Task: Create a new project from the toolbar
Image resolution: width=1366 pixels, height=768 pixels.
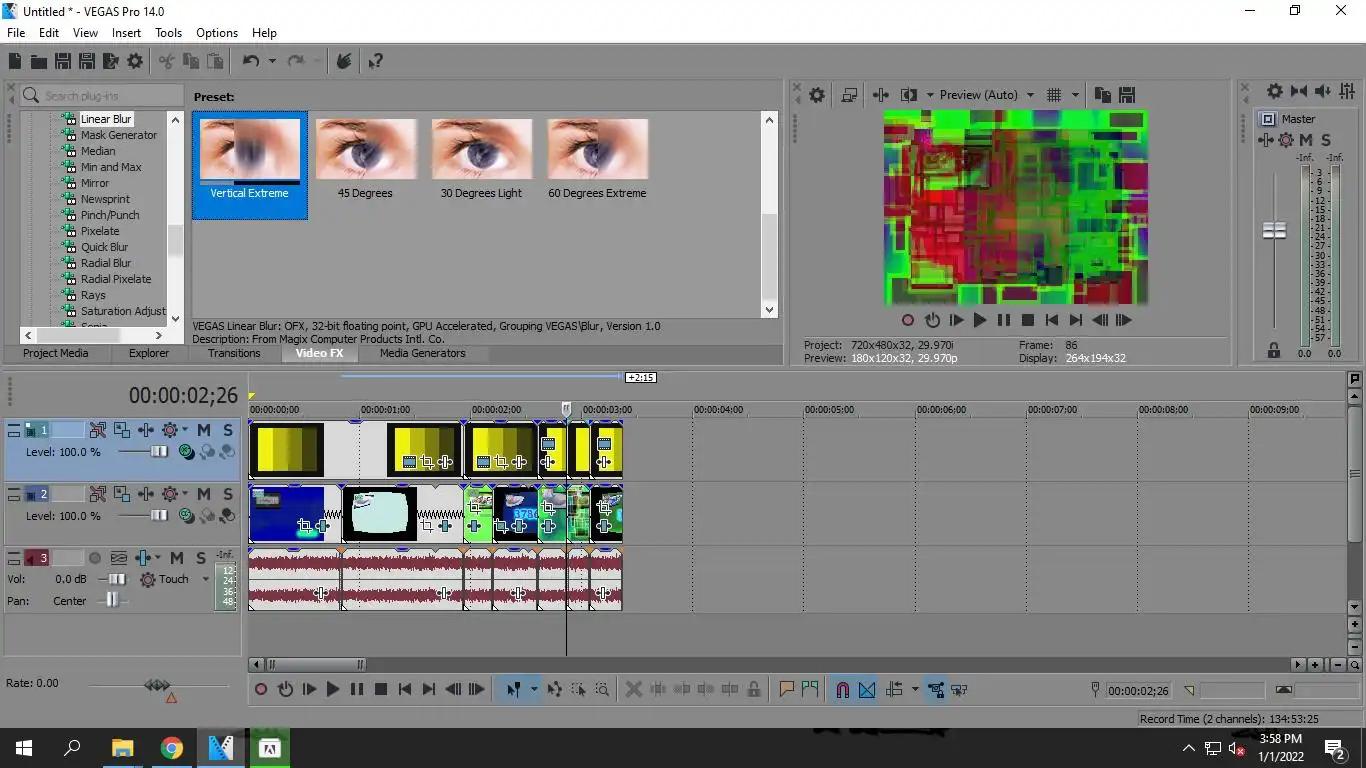Action: 15,61
